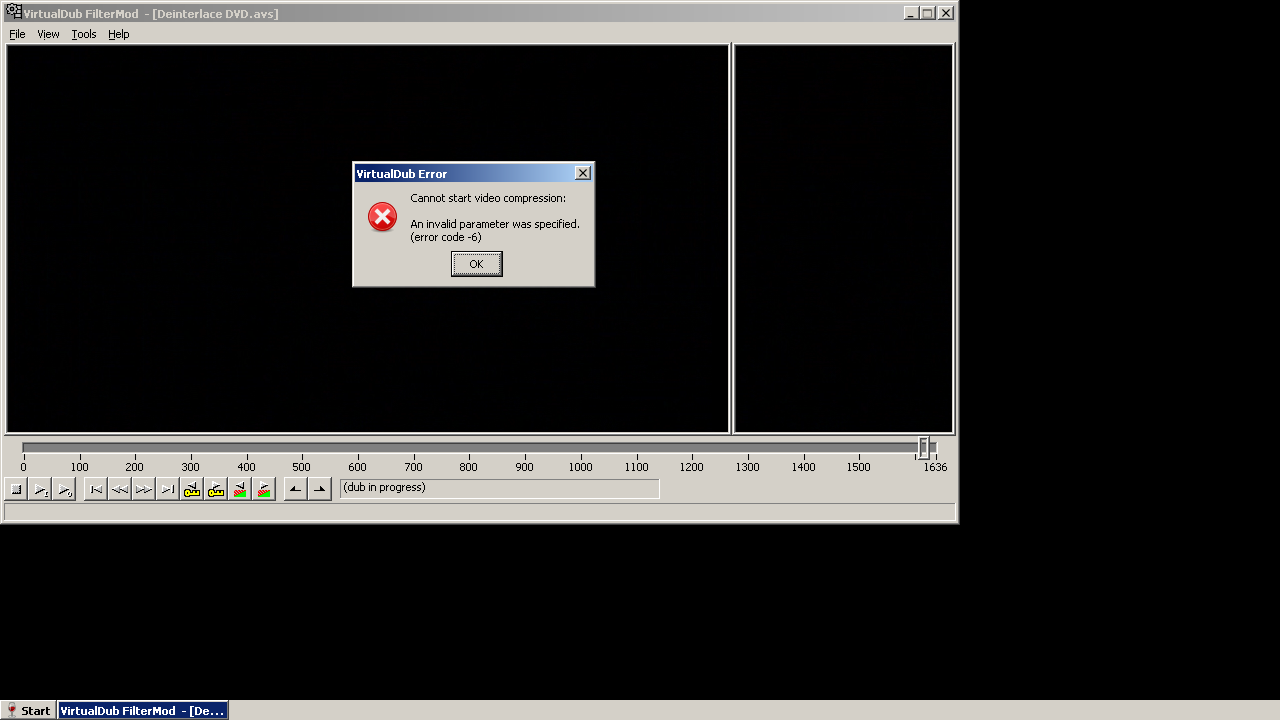Start output playback button
Screen dimensions: 1280x720
pos(64,489)
